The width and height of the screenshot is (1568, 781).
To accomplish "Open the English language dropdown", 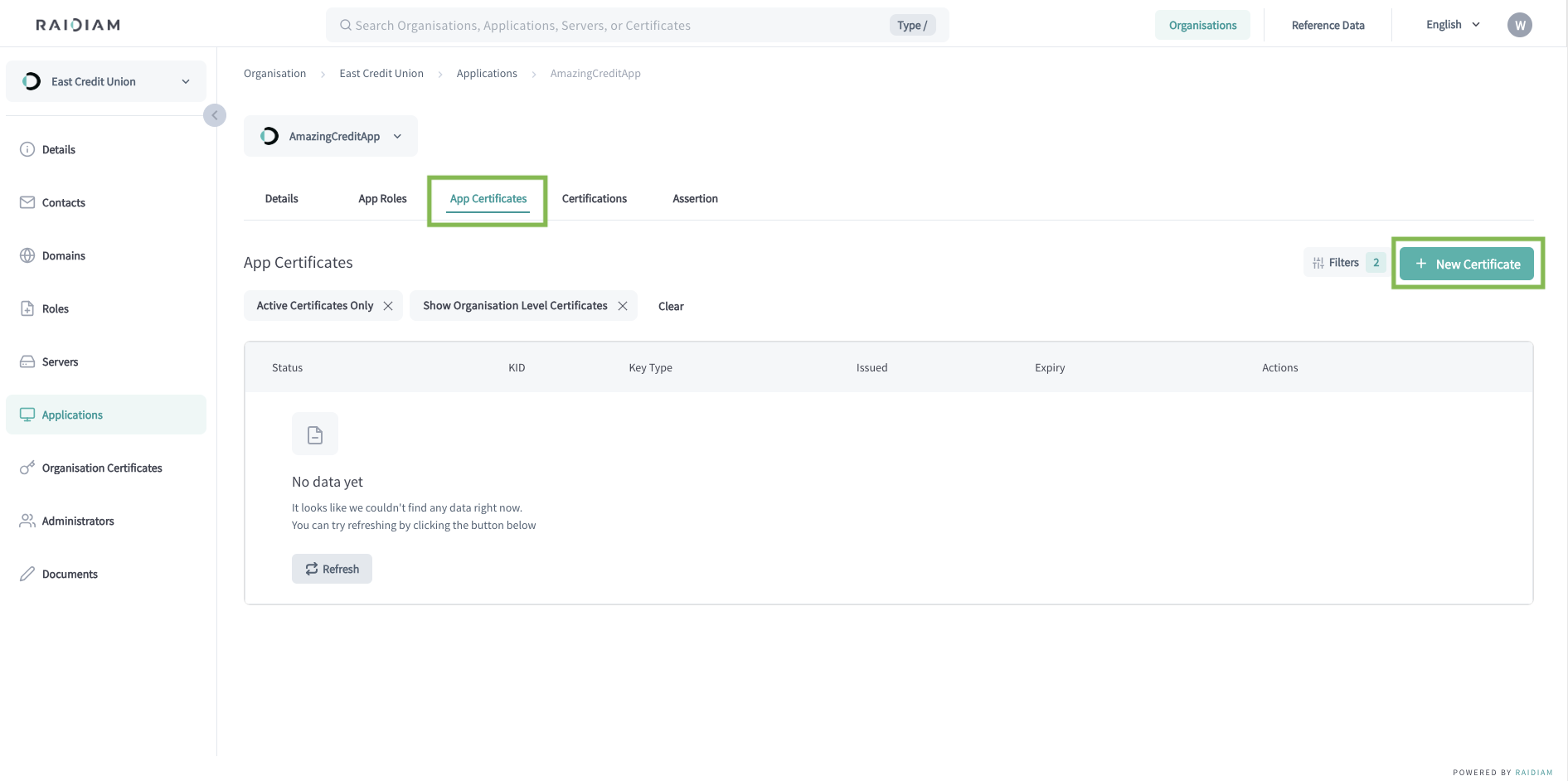I will (1453, 25).
